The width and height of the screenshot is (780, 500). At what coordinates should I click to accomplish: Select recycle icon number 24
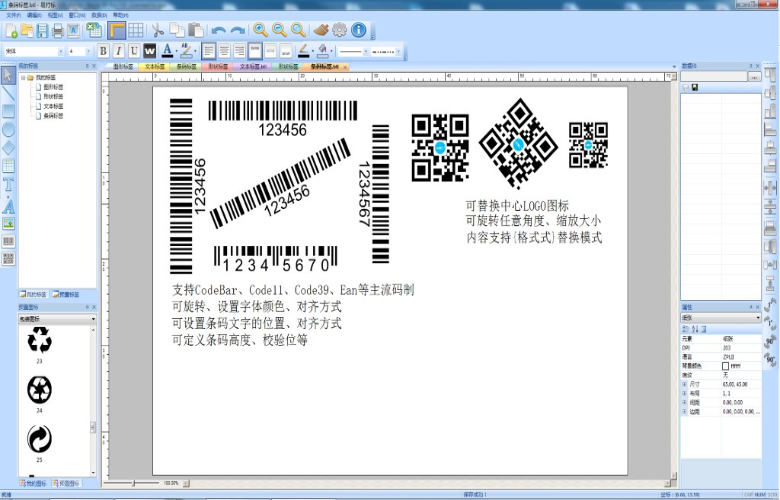click(39, 389)
